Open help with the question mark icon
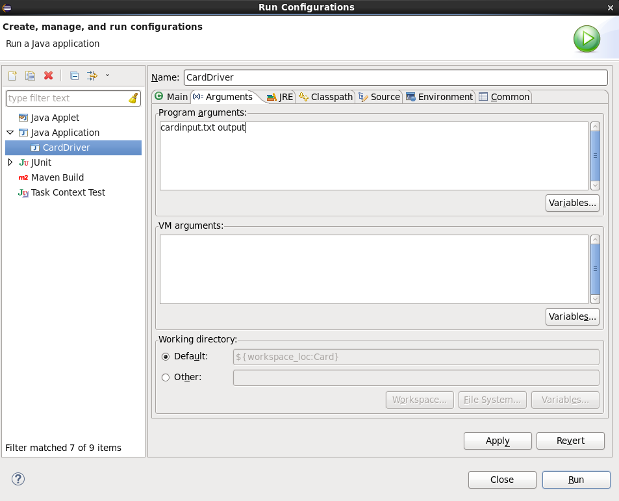Image resolution: width=619 pixels, height=501 pixels. (18, 479)
